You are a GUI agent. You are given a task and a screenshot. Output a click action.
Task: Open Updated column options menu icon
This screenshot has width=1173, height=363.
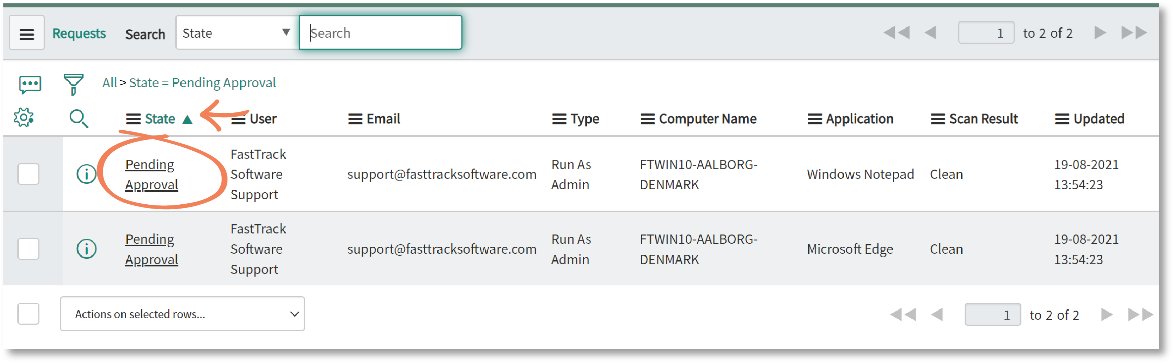point(1062,119)
